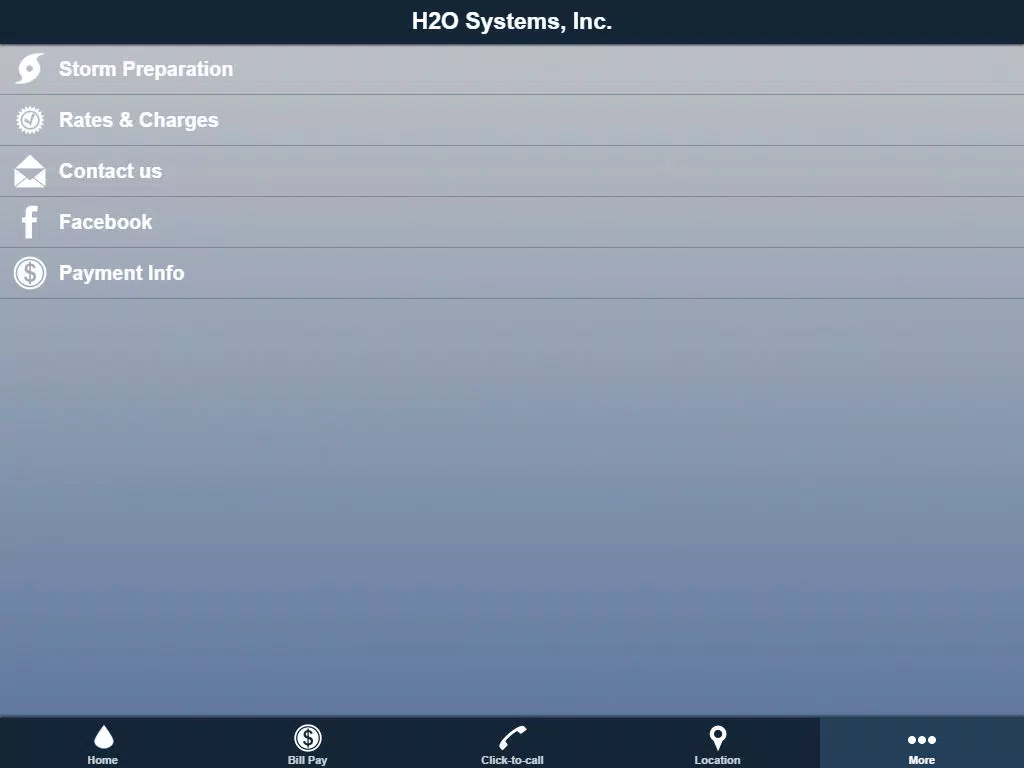1024x768 pixels.
Task: Visit the Facebook text link
Action: point(106,222)
